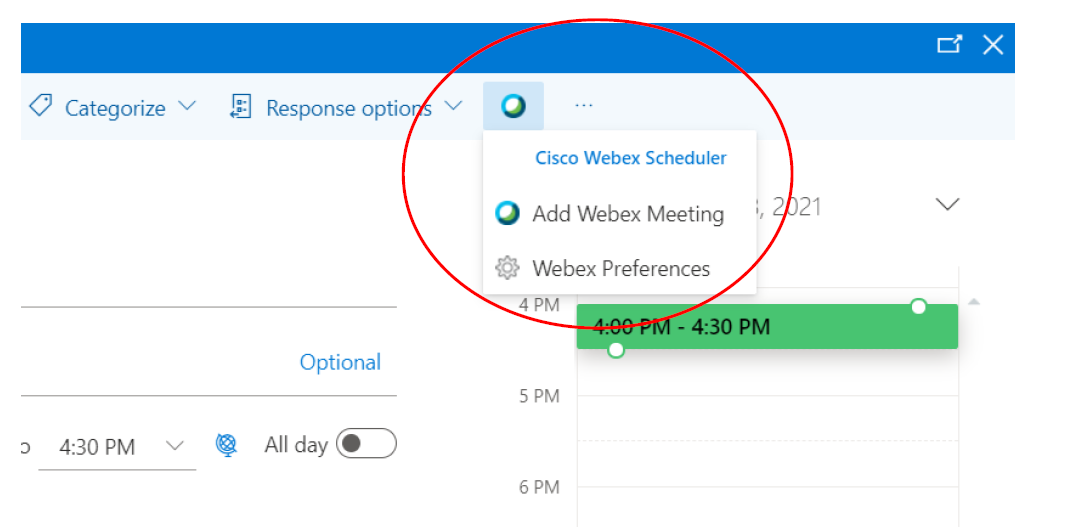Open the time zone globe icon
Image resolution: width=1067 pixels, height=527 pixels.
(x=227, y=445)
